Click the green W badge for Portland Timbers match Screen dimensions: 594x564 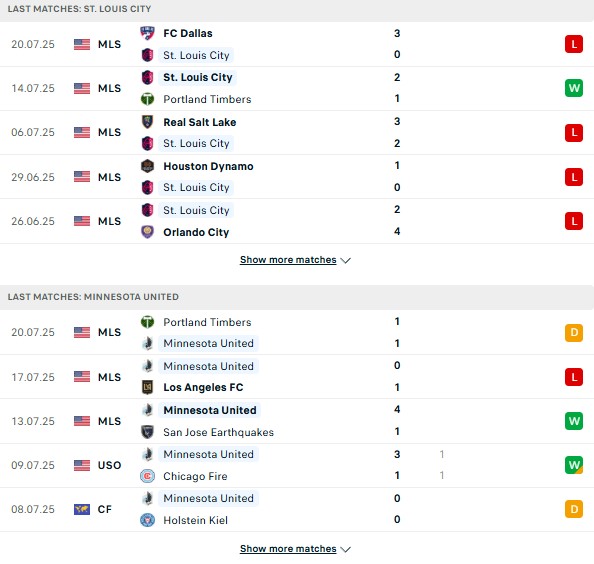[574, 88]
